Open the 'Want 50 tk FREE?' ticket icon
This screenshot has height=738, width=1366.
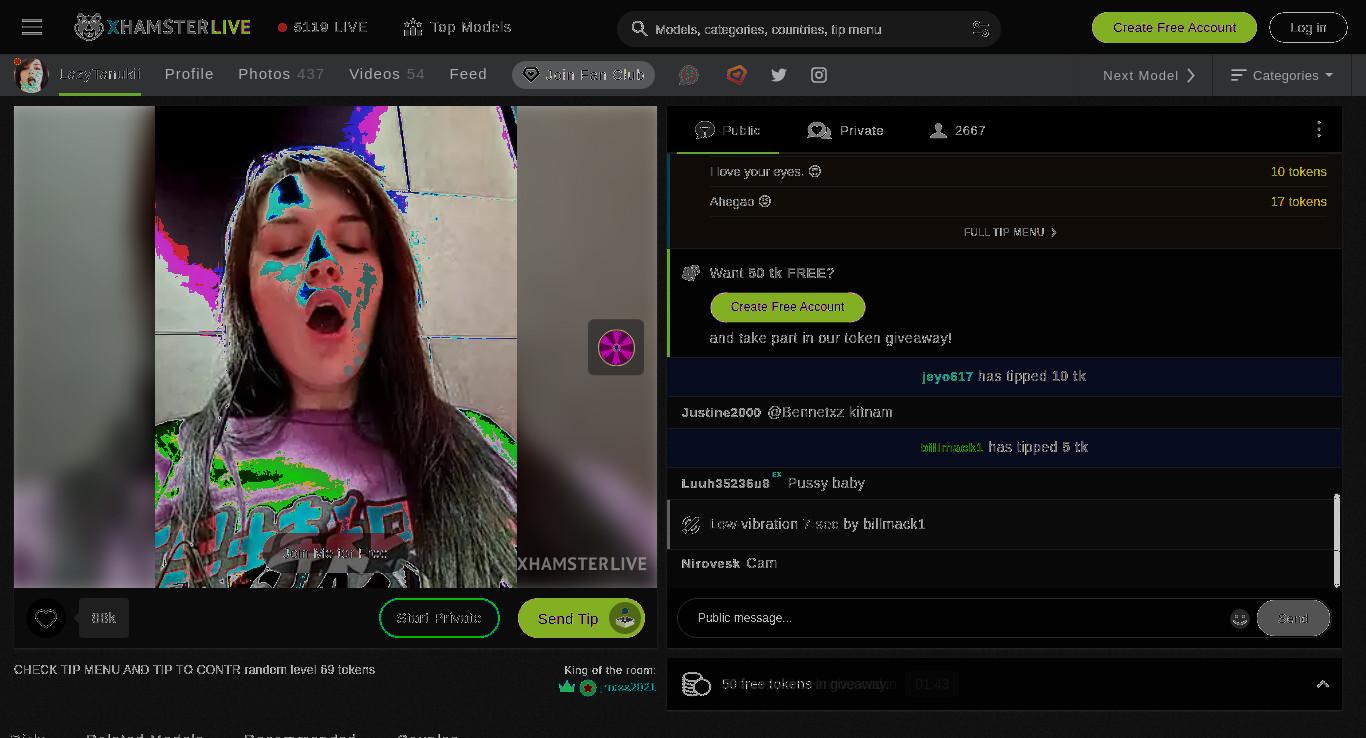(690, 273)
